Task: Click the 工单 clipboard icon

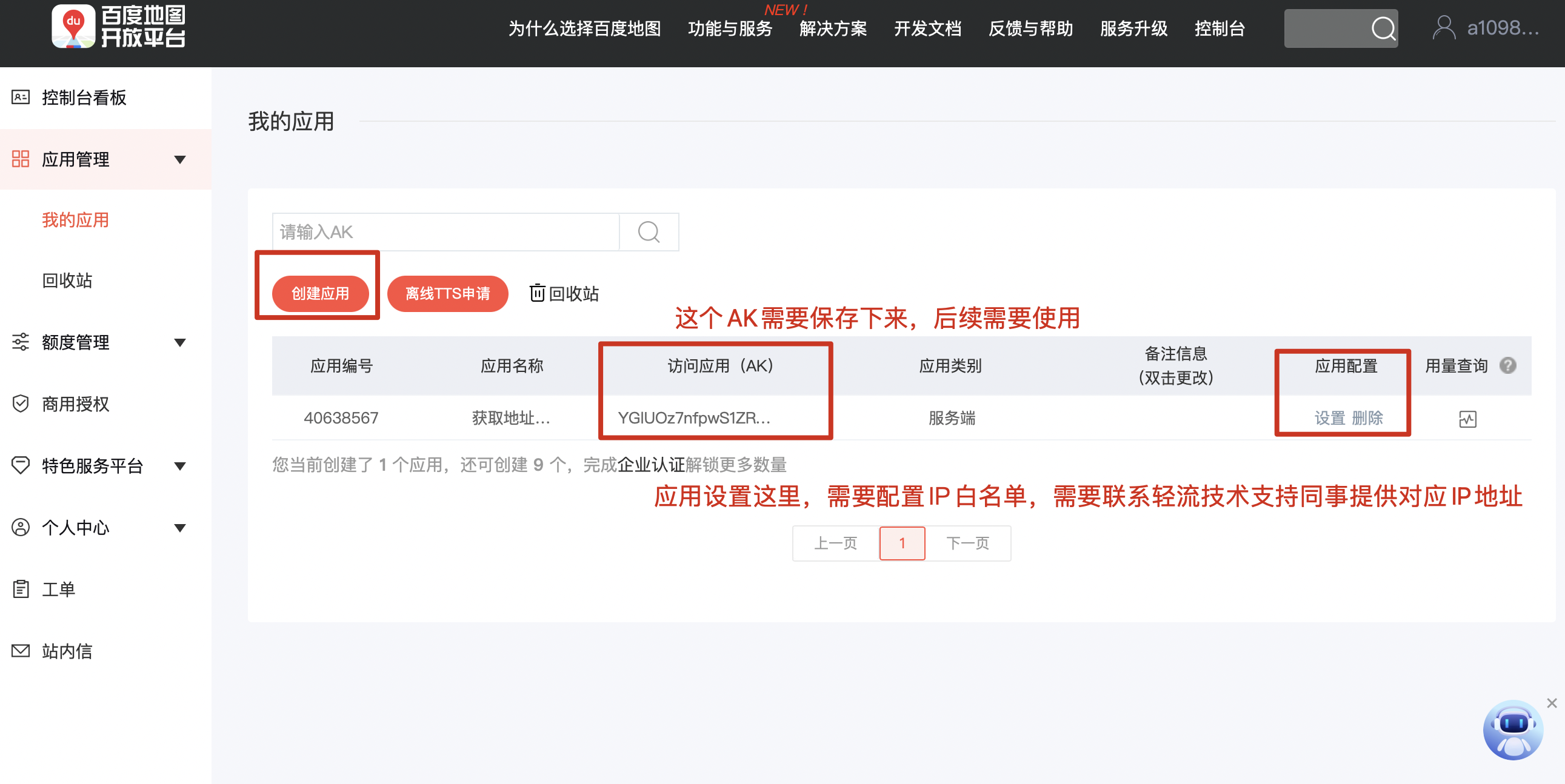Action: [21, 589]
